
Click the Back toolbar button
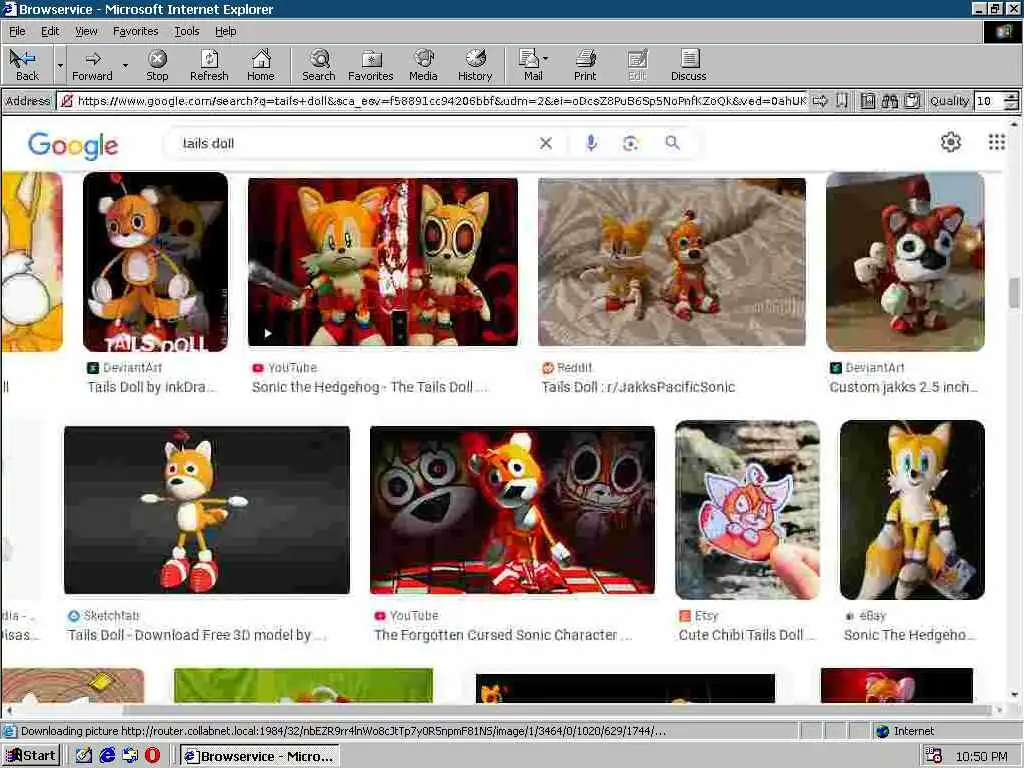27,65
